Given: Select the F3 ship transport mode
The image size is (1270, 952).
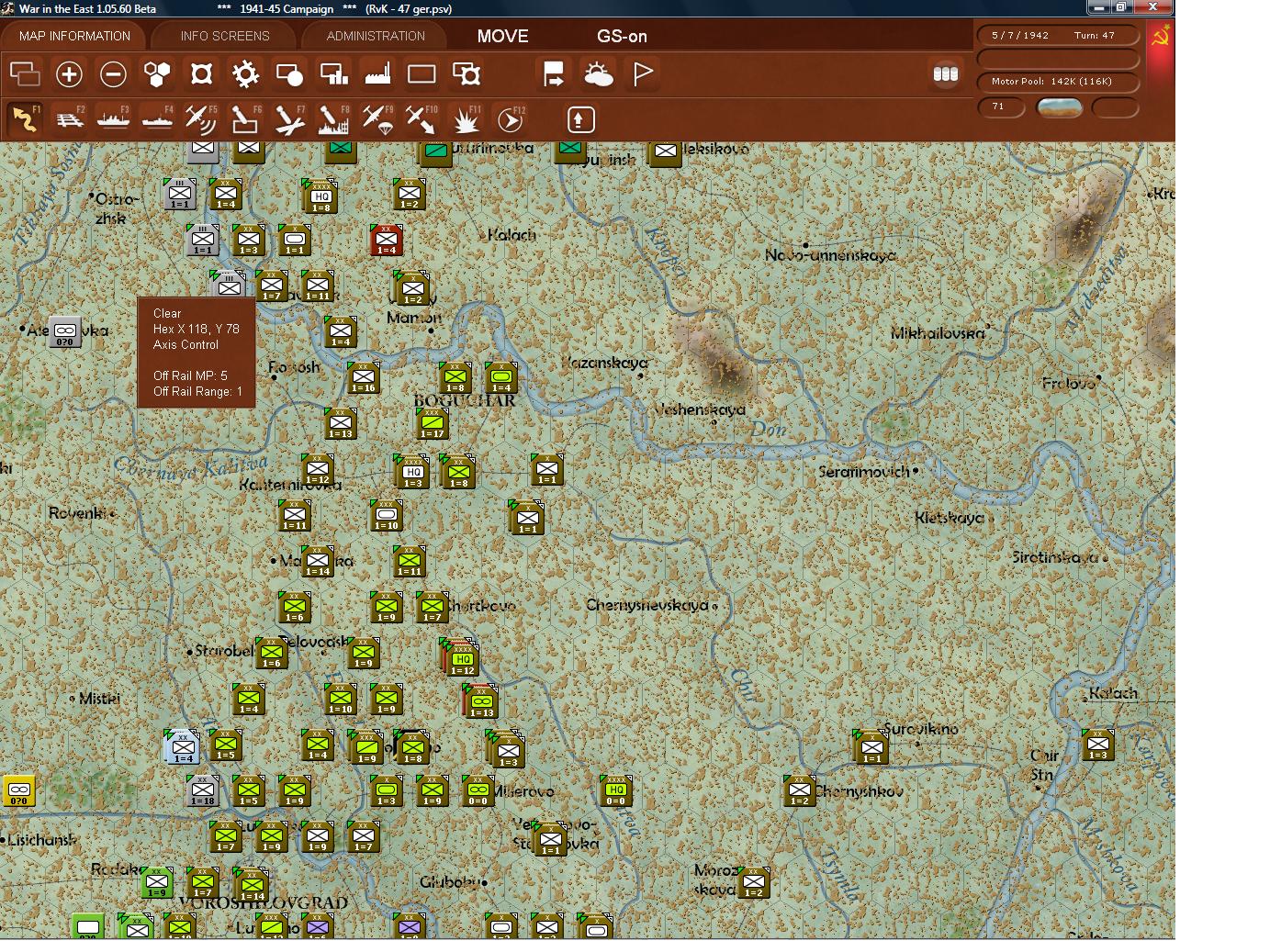Looking at the screenshot, I should [x=113, y=119].
